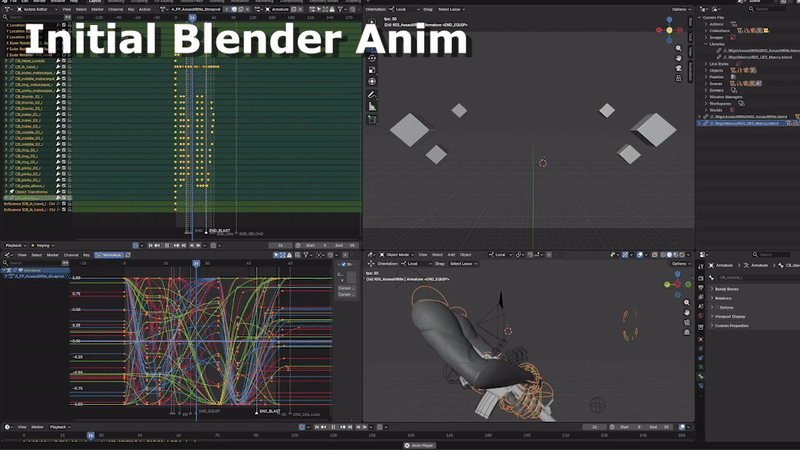This screenshot has height=450, width=800.
Task: Toggle snapping magnet in bottom viewport header
Action: tap(530, 255)
